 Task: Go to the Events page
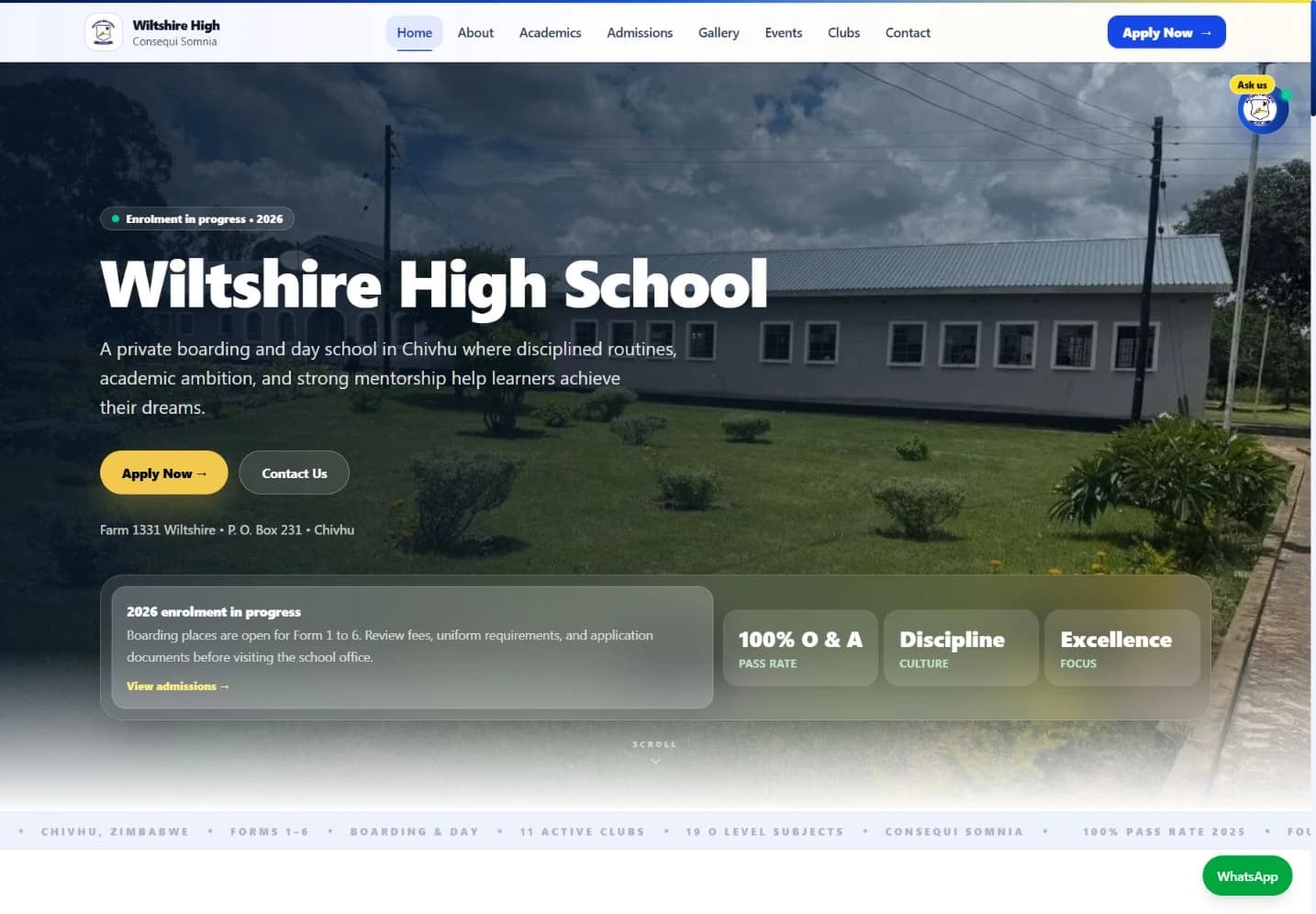point(784,32)
